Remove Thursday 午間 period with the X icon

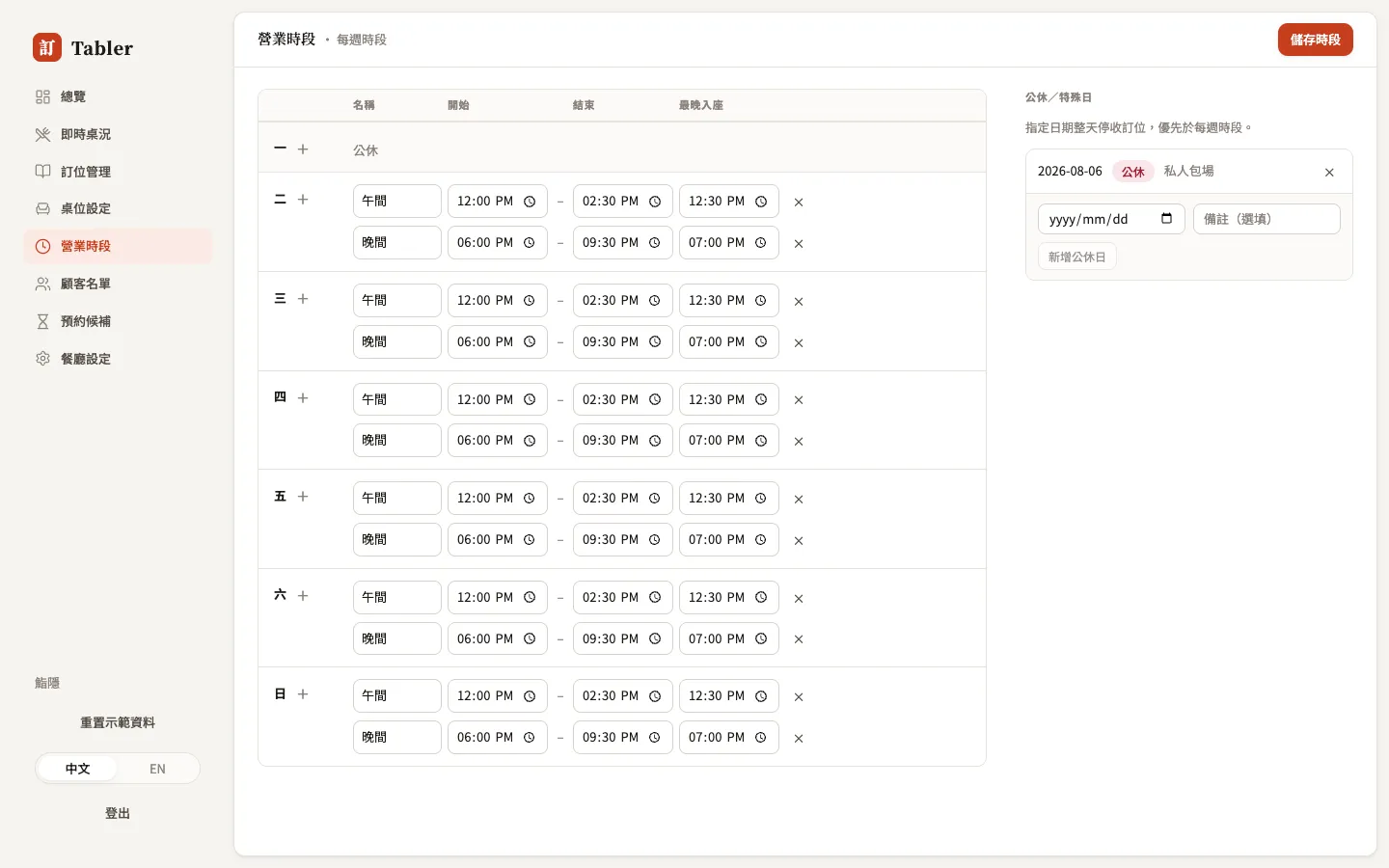799,400
